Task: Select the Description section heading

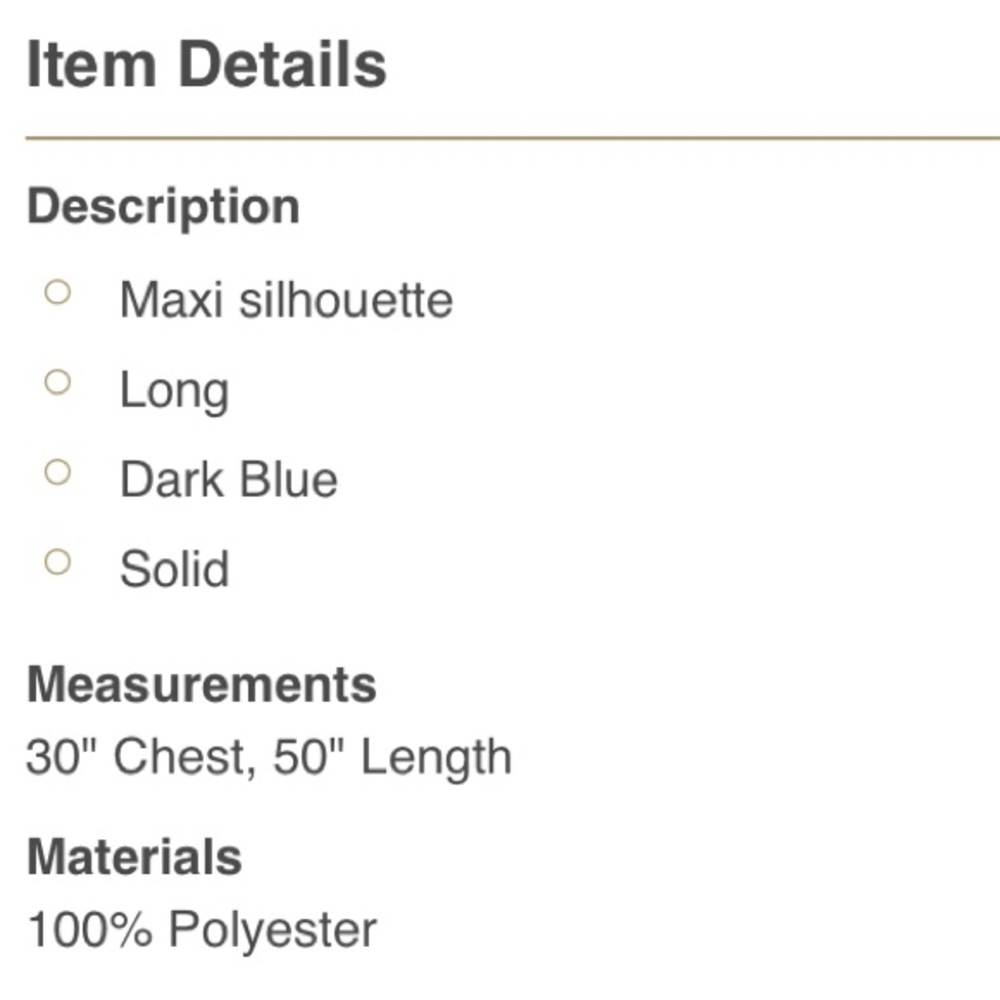Action: point(163,207)
